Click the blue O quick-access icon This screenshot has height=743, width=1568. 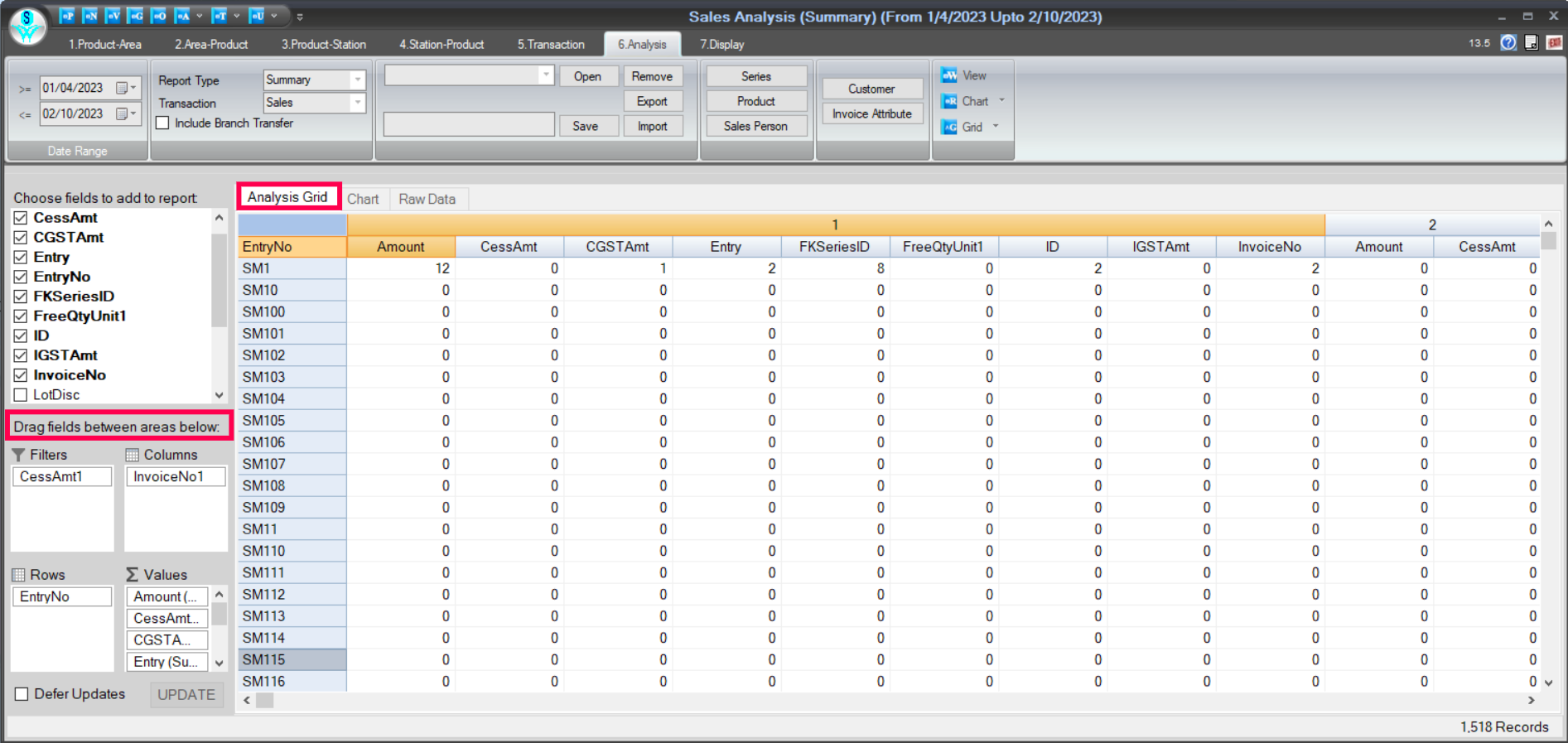pos(159,16)
